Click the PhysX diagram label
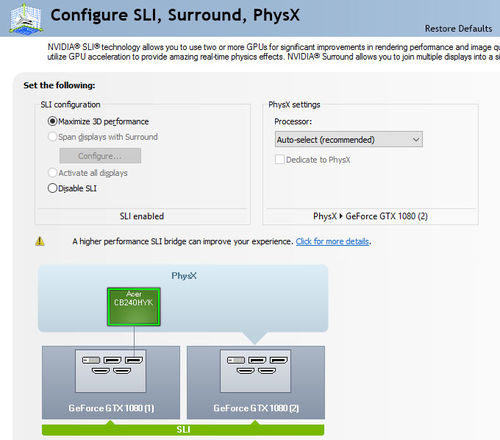The height and width of the screenshot is (440, 500). point(184,276)
